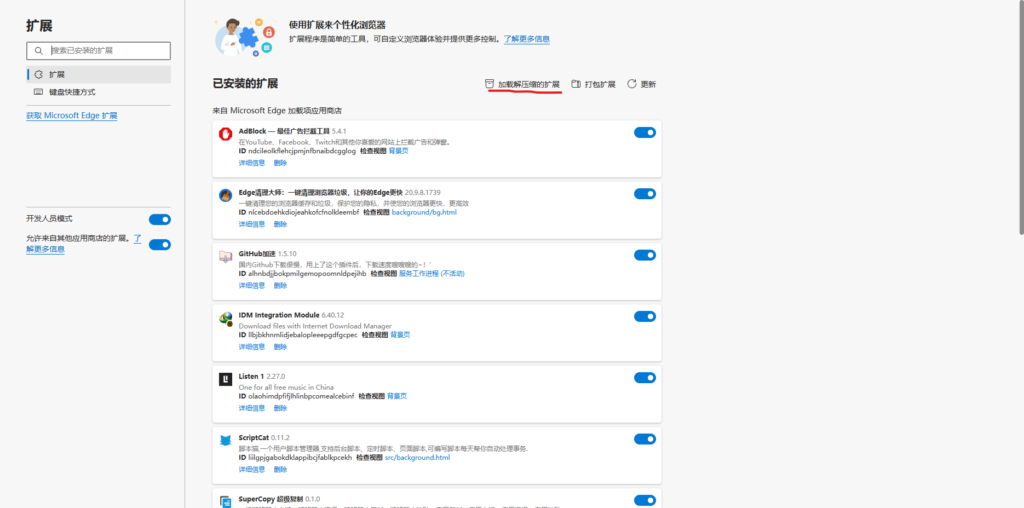Open Listen 1 背景页 link

[397, 396]
